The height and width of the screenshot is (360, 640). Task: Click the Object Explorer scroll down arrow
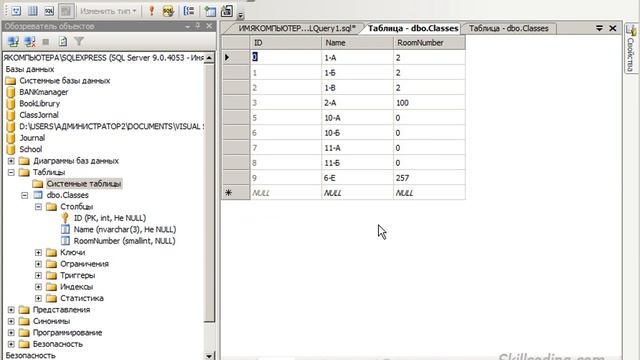point(209,356)
